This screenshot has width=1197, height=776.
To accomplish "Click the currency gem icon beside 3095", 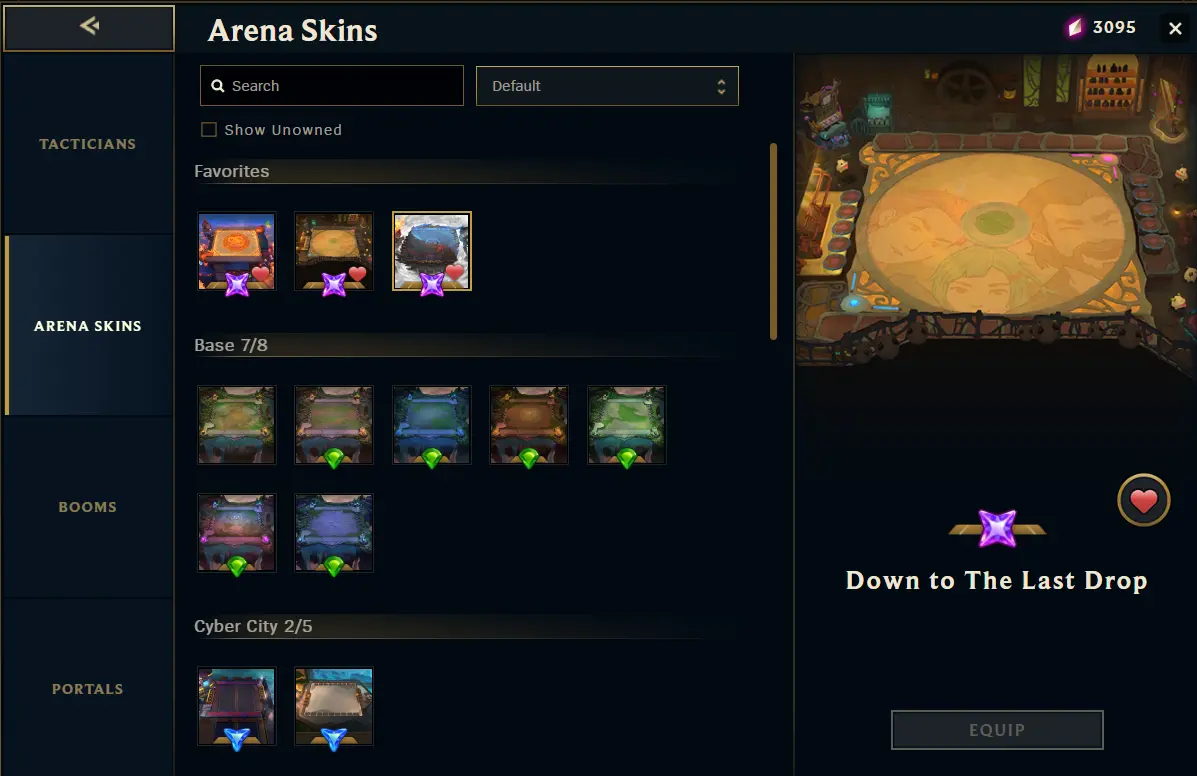I will [1075, 28].
